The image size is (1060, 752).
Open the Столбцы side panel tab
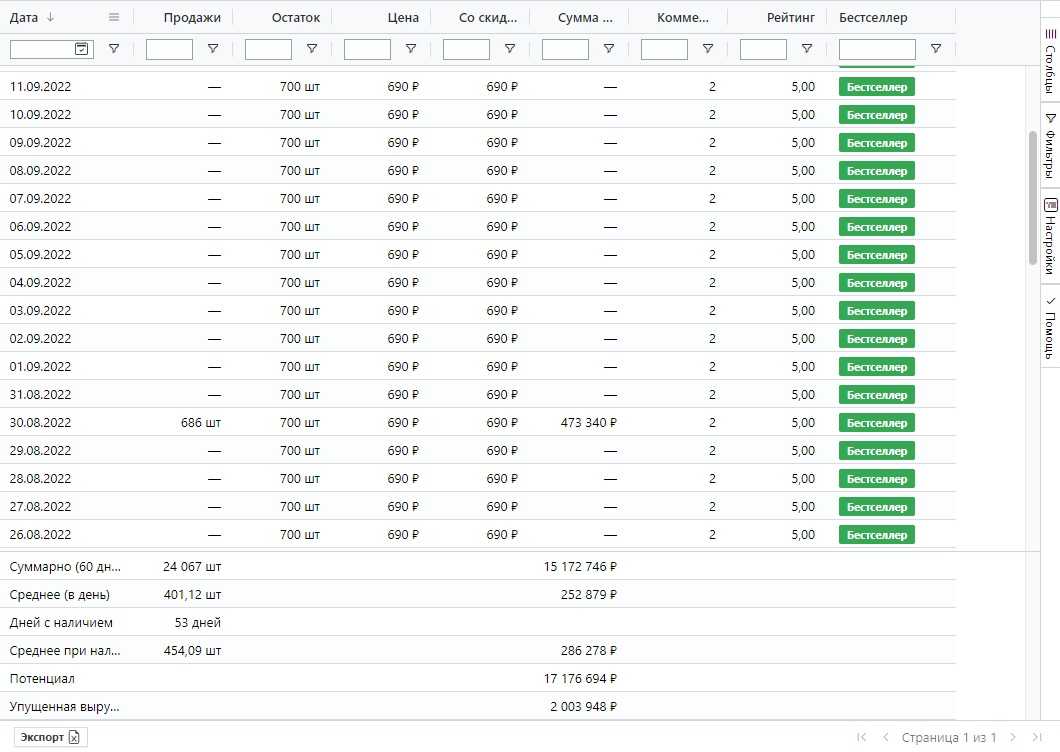pyautogui.click(x=1050, y=60)
